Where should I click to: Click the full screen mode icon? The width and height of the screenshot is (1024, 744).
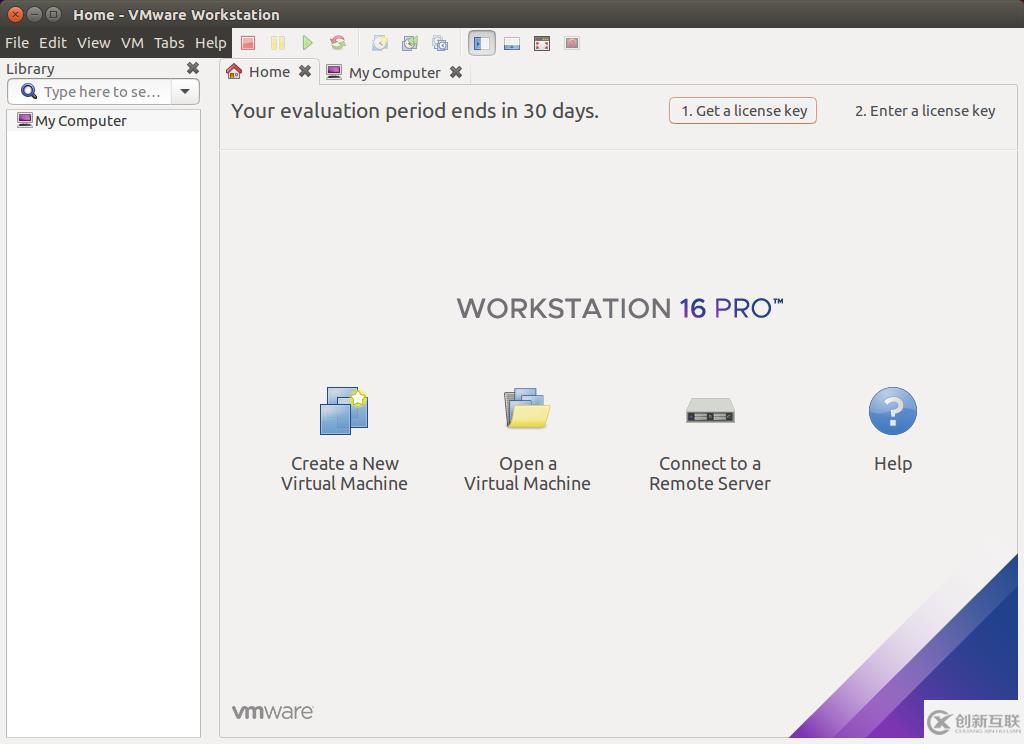click(542, 43)
